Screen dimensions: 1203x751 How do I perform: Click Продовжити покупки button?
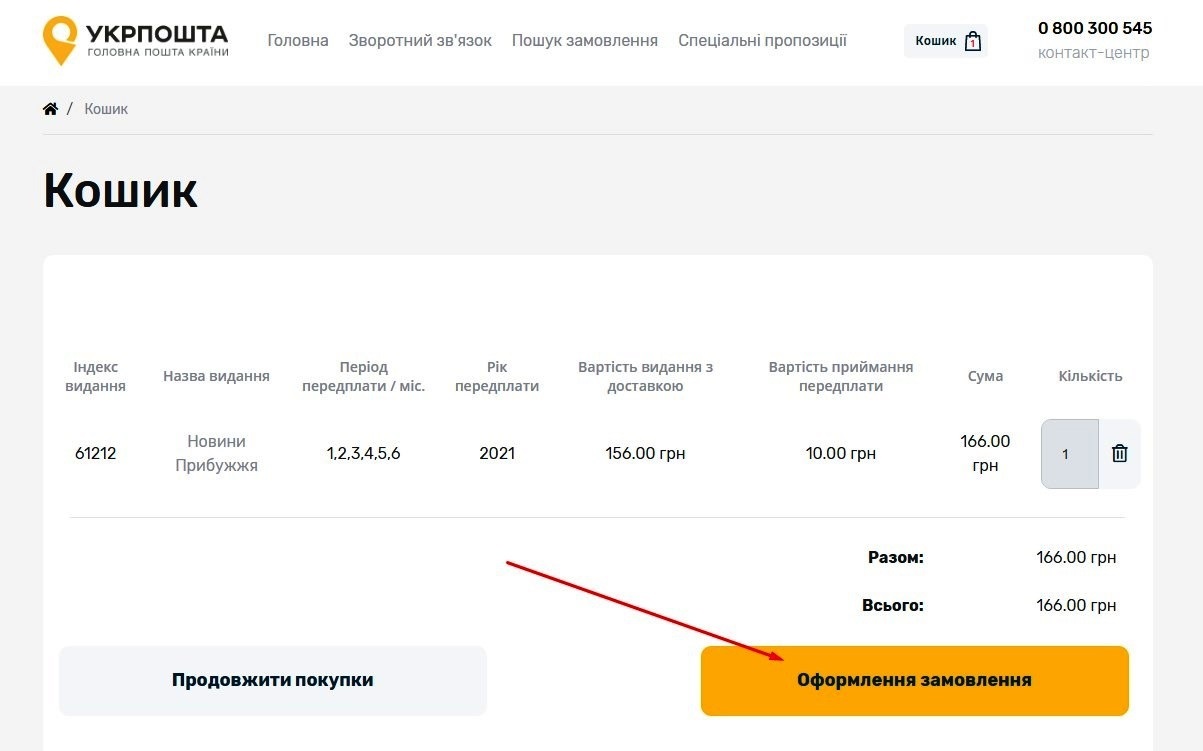[273, 681]
